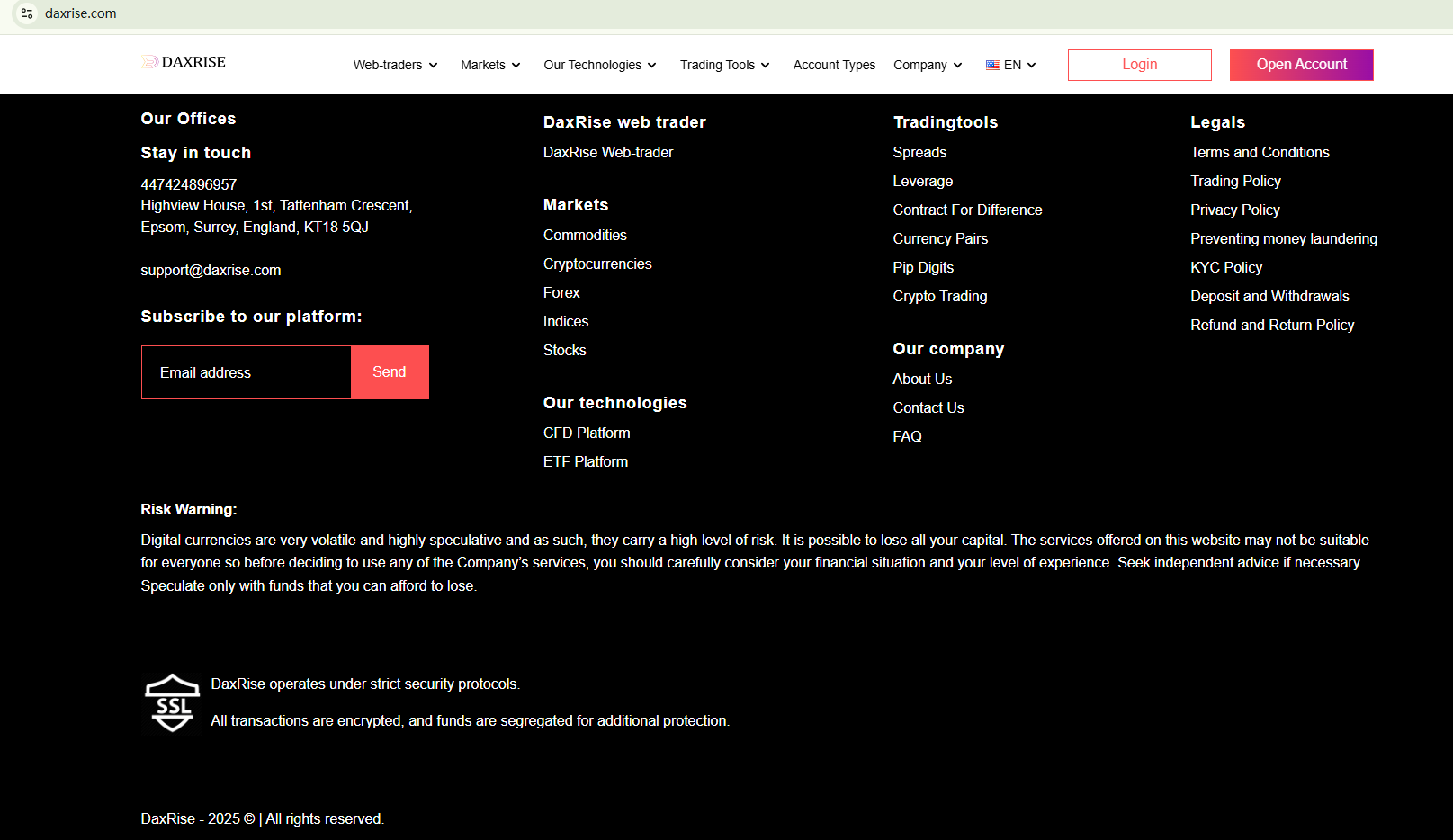The width and height of the screenshot is (1453, 840).
Task: Expand Our Technologies navigation dropdown
Action: pos(600,65)
